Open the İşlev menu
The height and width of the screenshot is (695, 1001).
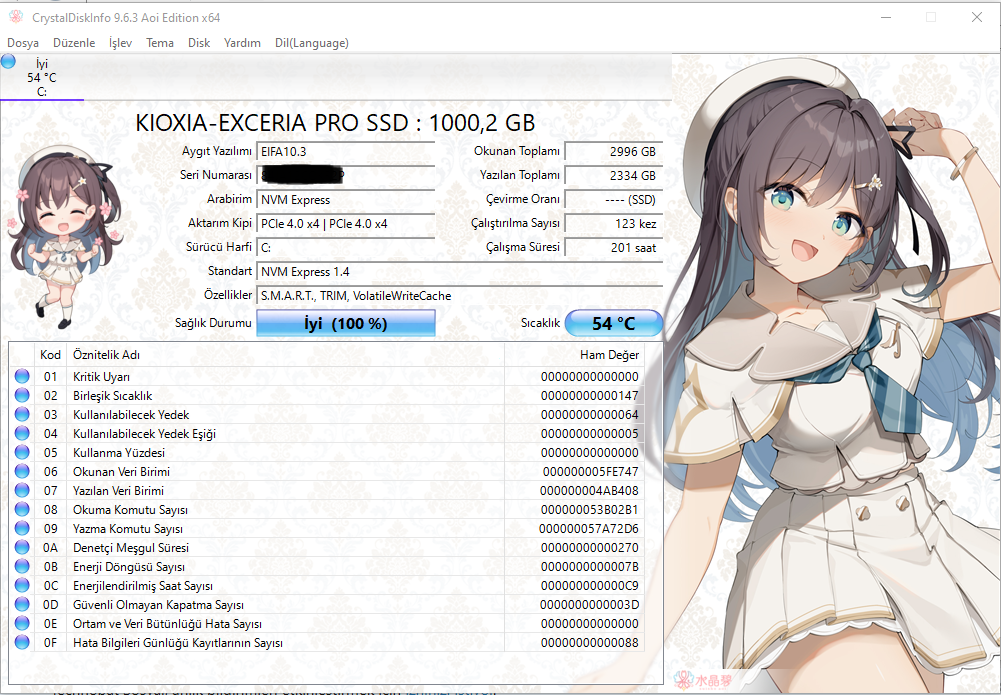(x=120, y=43)
